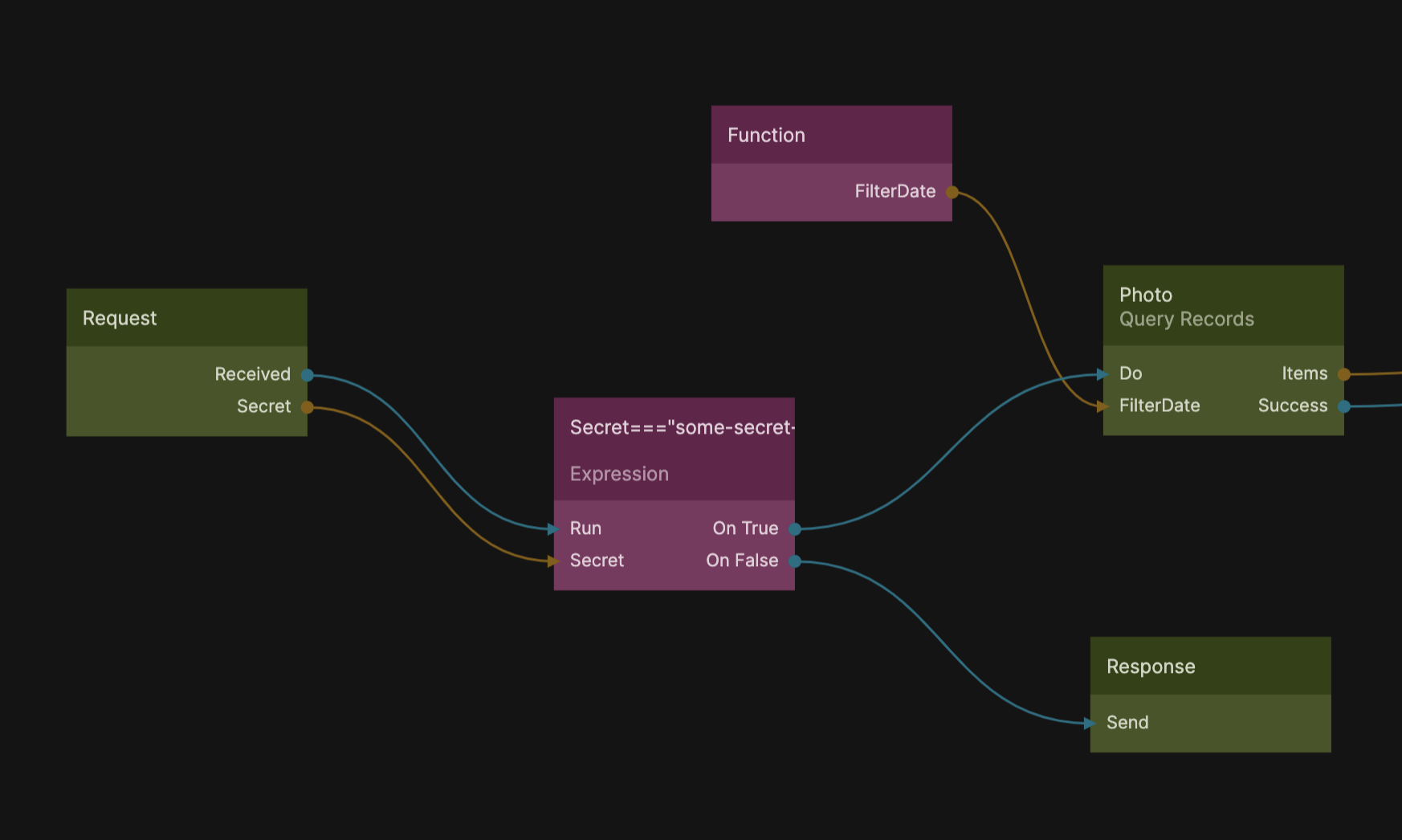This screenshot has width=1402, height=840.
Task: Click the Send input arrow on Response node
Action: coord(1090,724)
